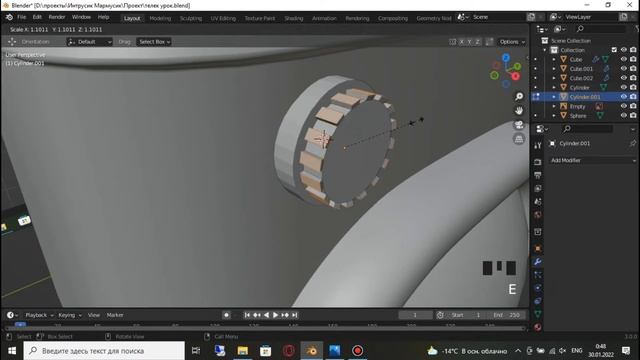Viewport: 640px width, 360px height.
Task: Open the Physics properties tab icon
Action: point(538,288)
